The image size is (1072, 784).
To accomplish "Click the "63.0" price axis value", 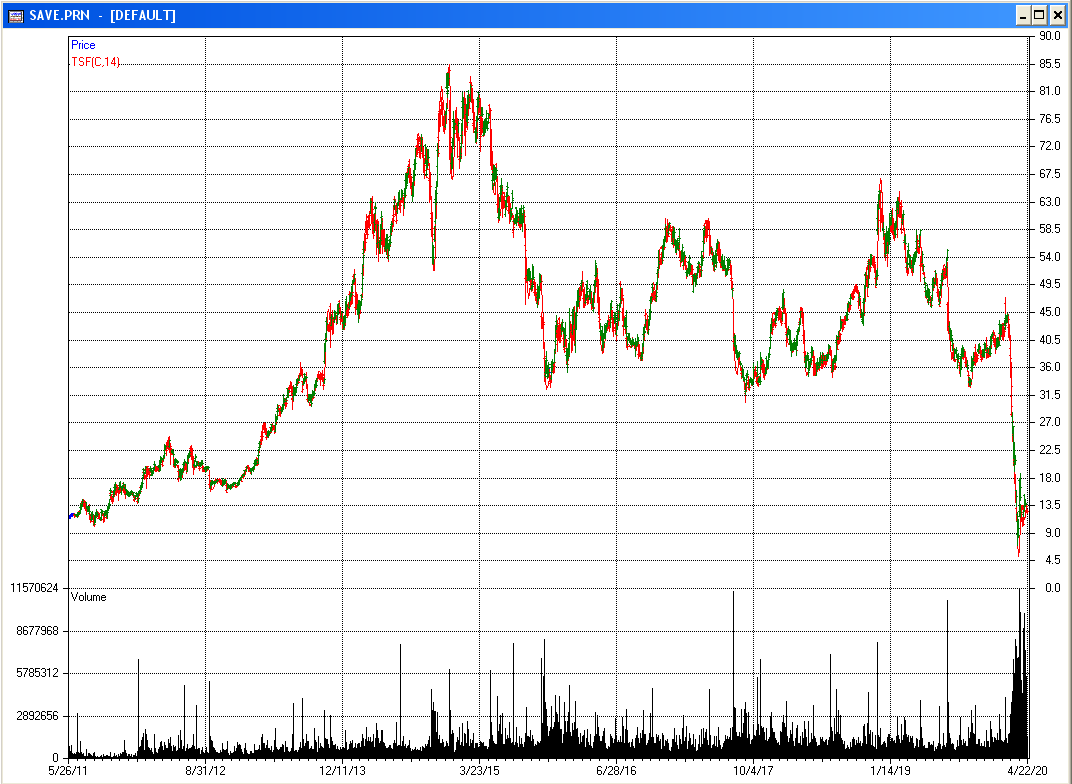I will pyautogui.click(x=1049, y=202).
